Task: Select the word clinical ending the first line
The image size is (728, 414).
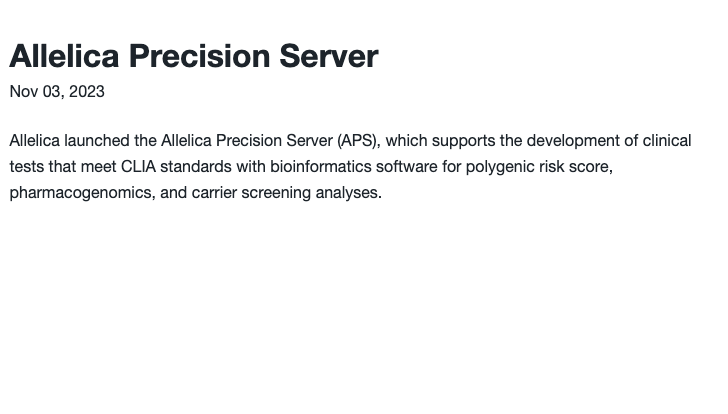Action: pyautogui.click(x=667, y=141)
